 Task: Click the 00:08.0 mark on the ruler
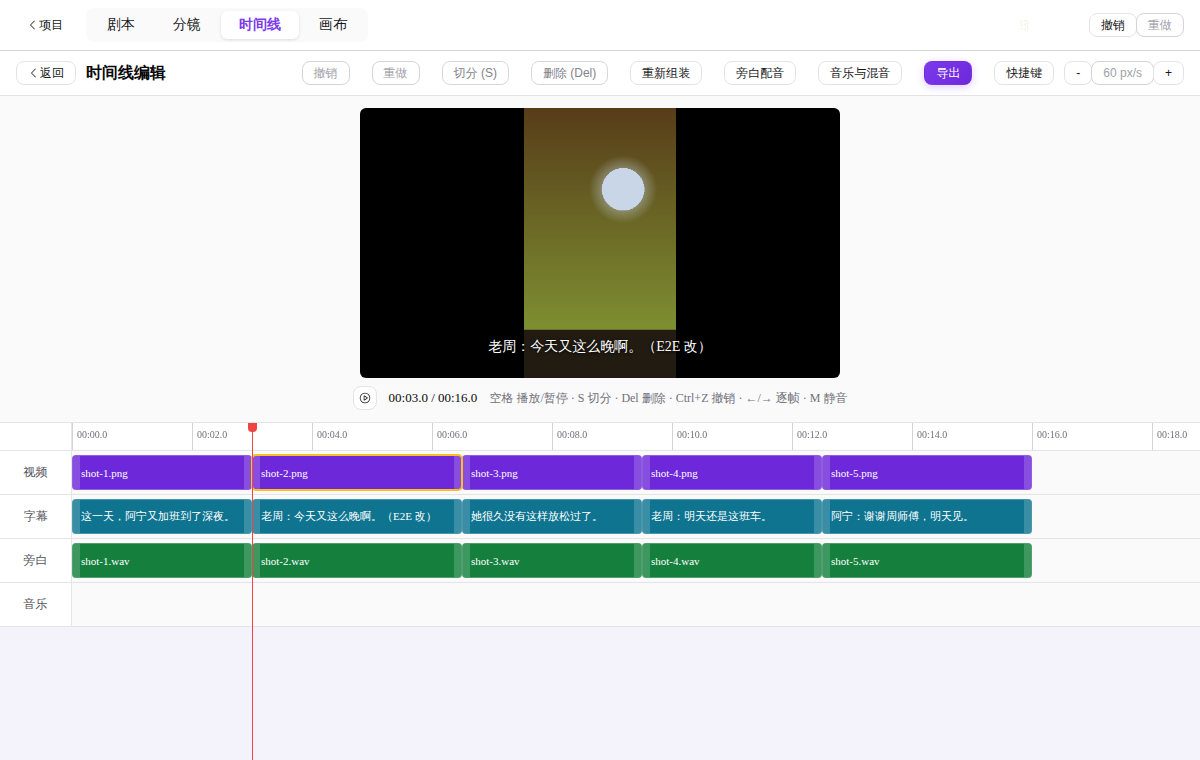[x=572, y=435]
